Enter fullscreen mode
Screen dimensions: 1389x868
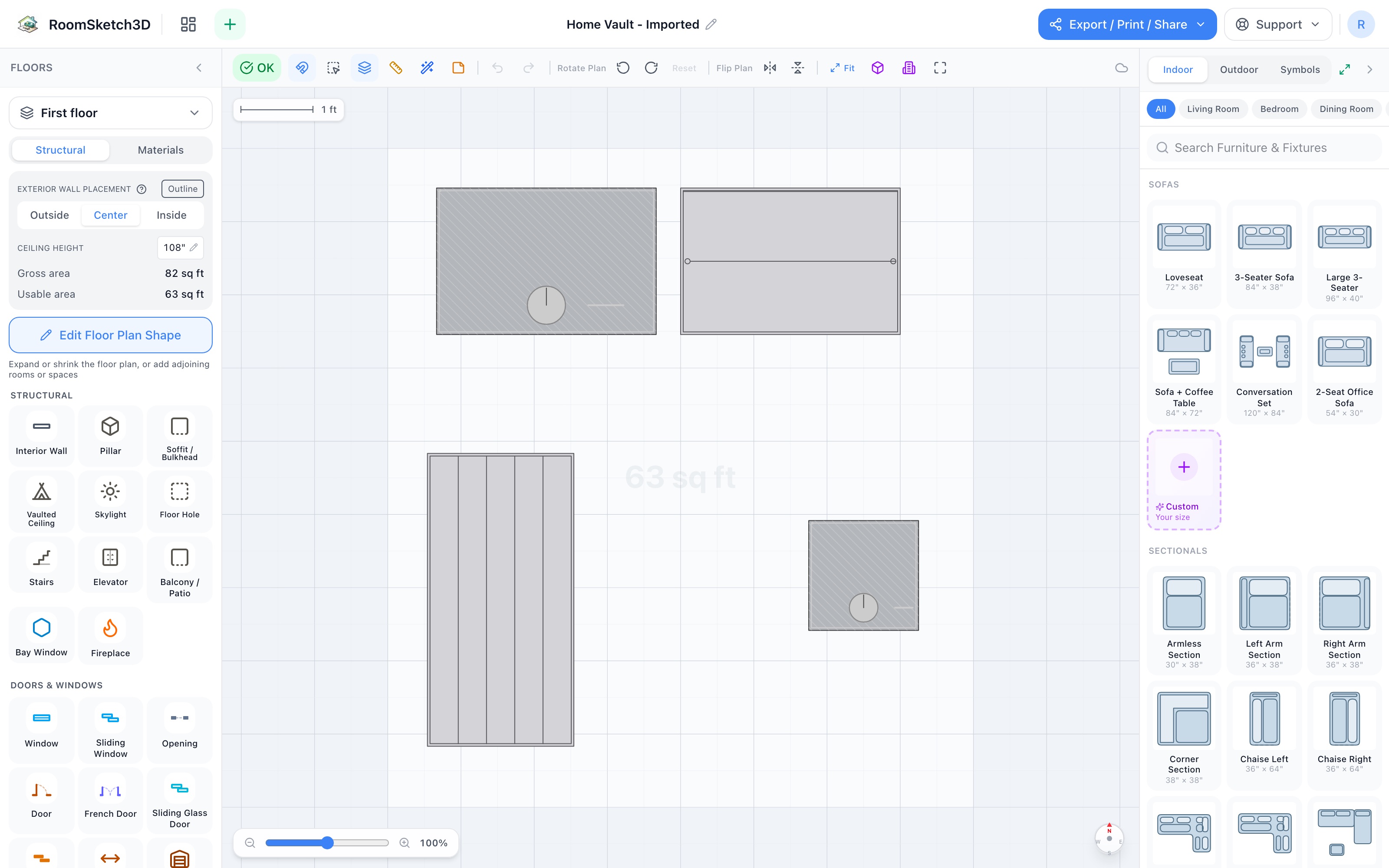[x=940, y=68]
